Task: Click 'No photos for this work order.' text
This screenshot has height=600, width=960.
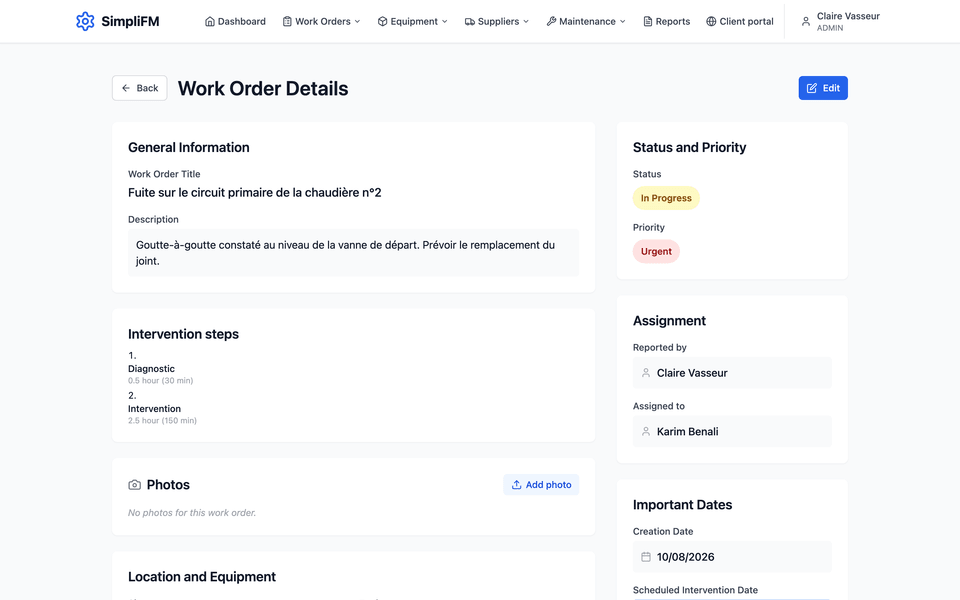Action: [x=192, y=513]
